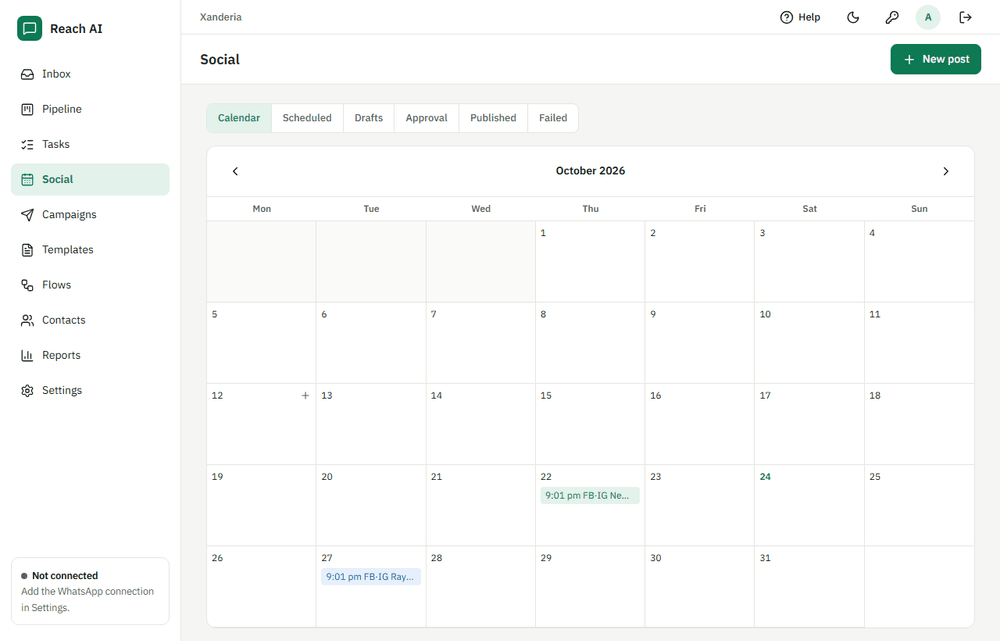Go to previous month with left chevron

click(235, 171)
